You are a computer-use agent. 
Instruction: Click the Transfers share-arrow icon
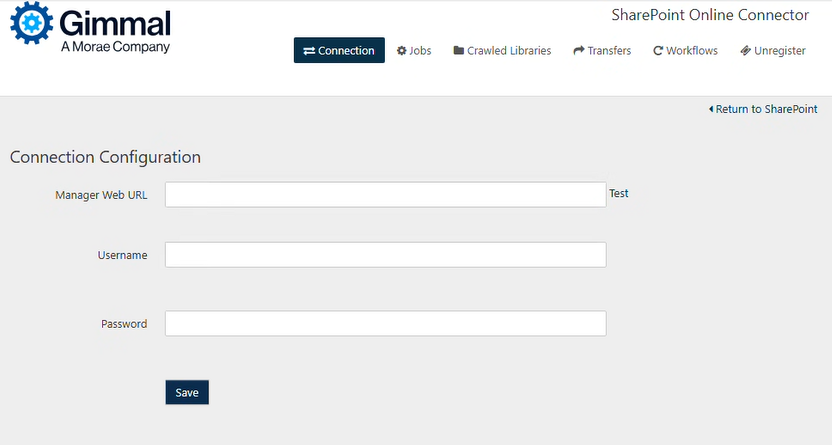pos(578,51)
